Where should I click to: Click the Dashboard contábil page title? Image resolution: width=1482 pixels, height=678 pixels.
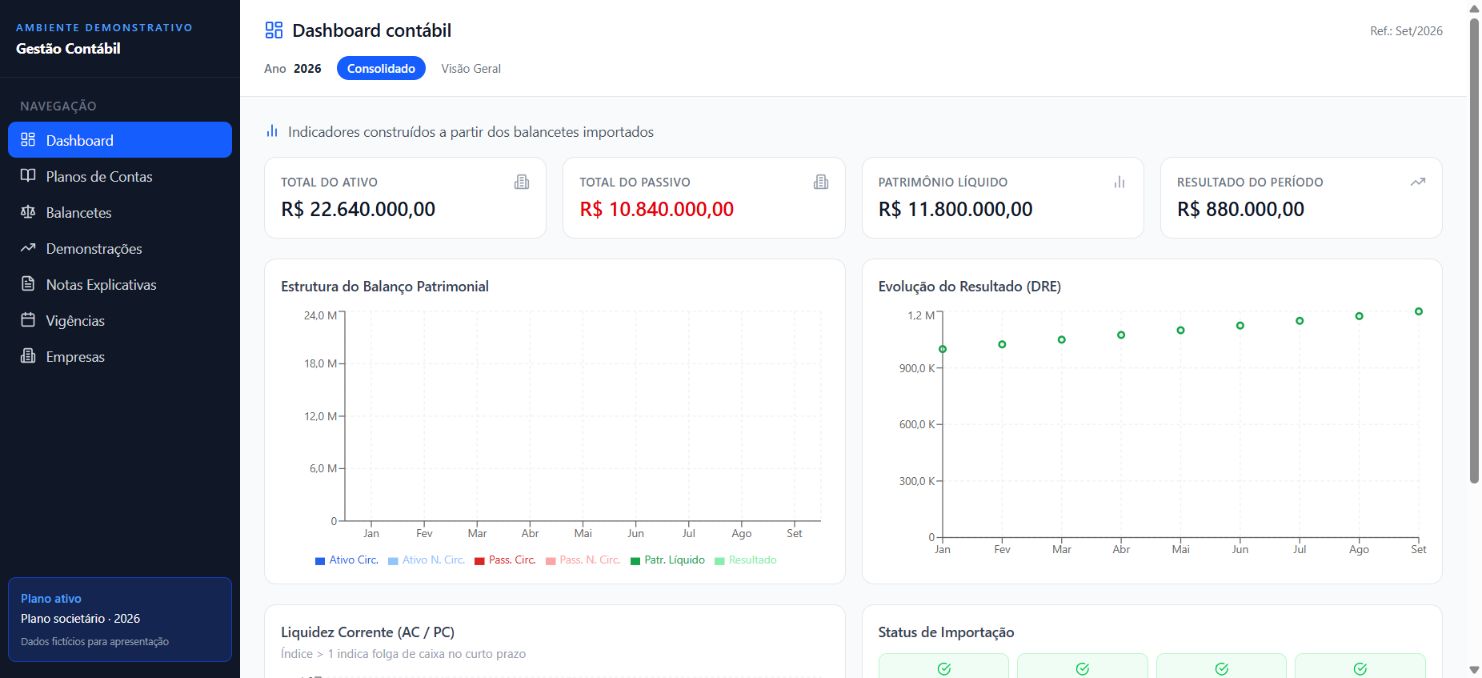tap(372, 31)
